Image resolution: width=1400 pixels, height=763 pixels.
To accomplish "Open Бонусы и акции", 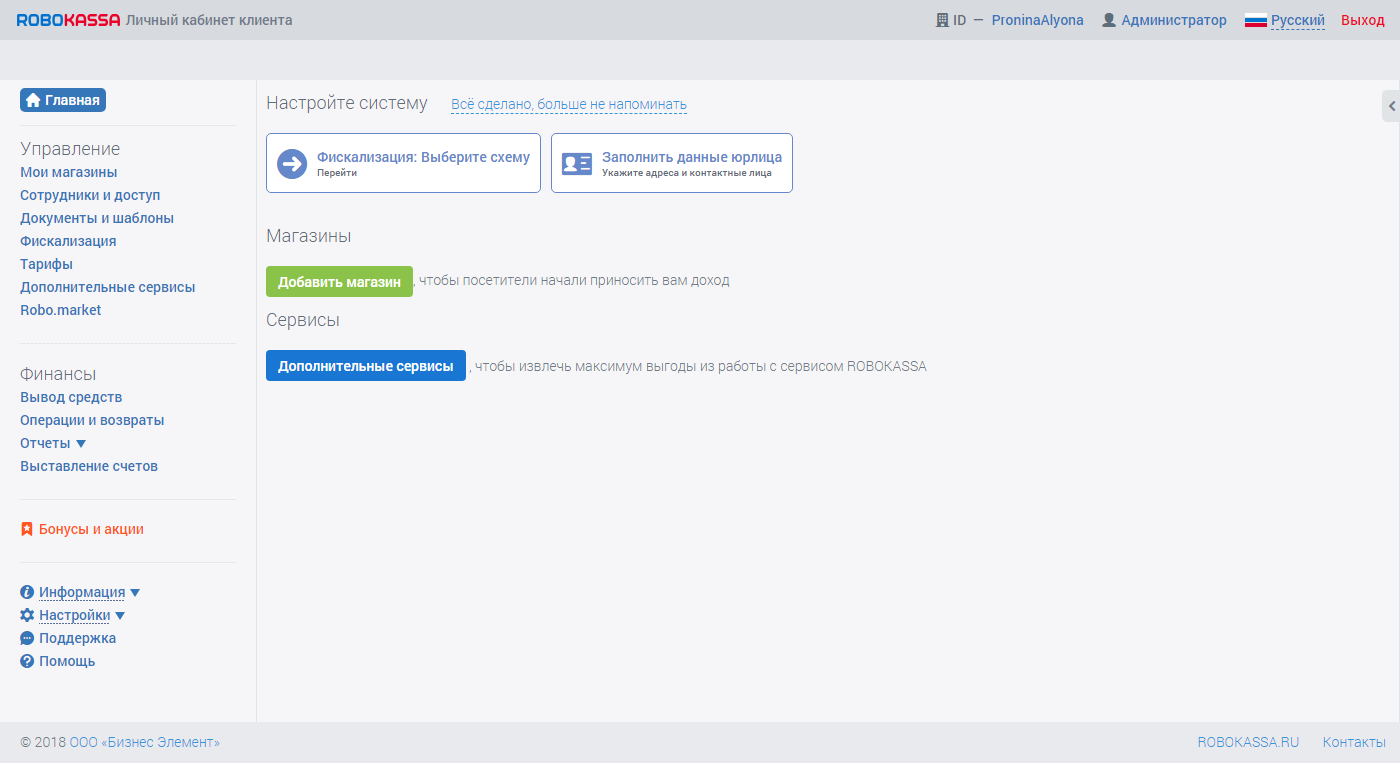I will pos(91,529).
